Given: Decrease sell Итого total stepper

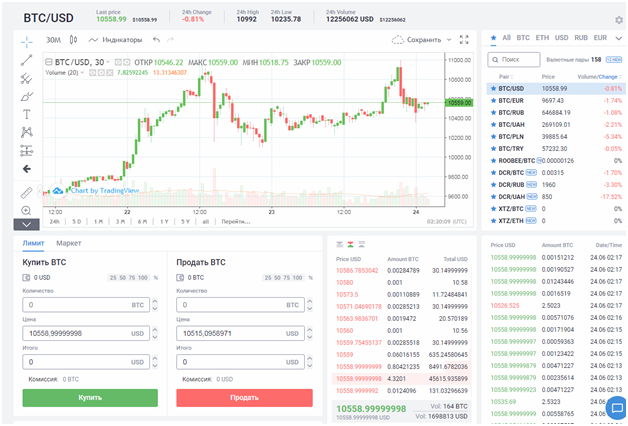Looking at the screenshot, I should point(309,366).
